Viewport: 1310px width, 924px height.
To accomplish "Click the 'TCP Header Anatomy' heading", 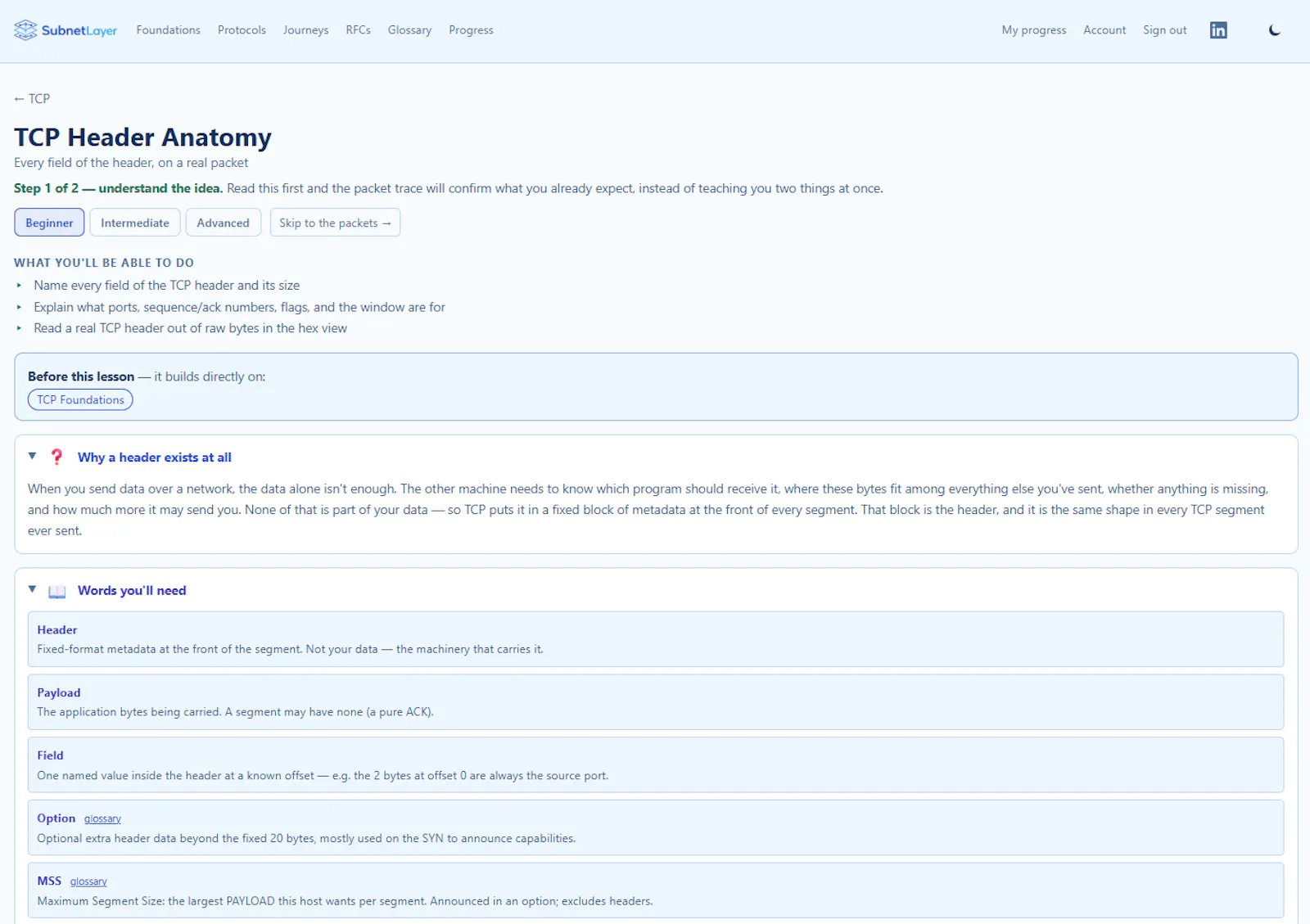I will pyautogui.click(x=142, y=137).
